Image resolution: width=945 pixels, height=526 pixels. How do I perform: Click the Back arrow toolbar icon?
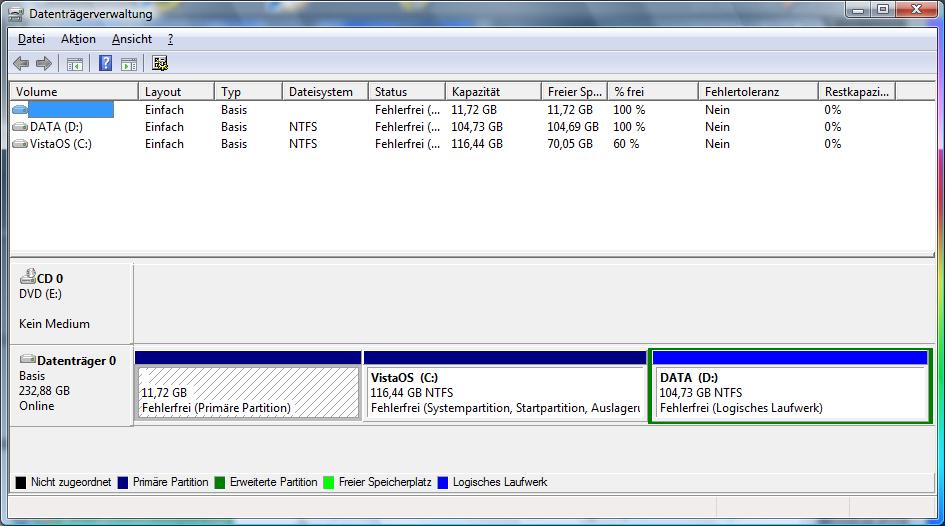(21, 64)
